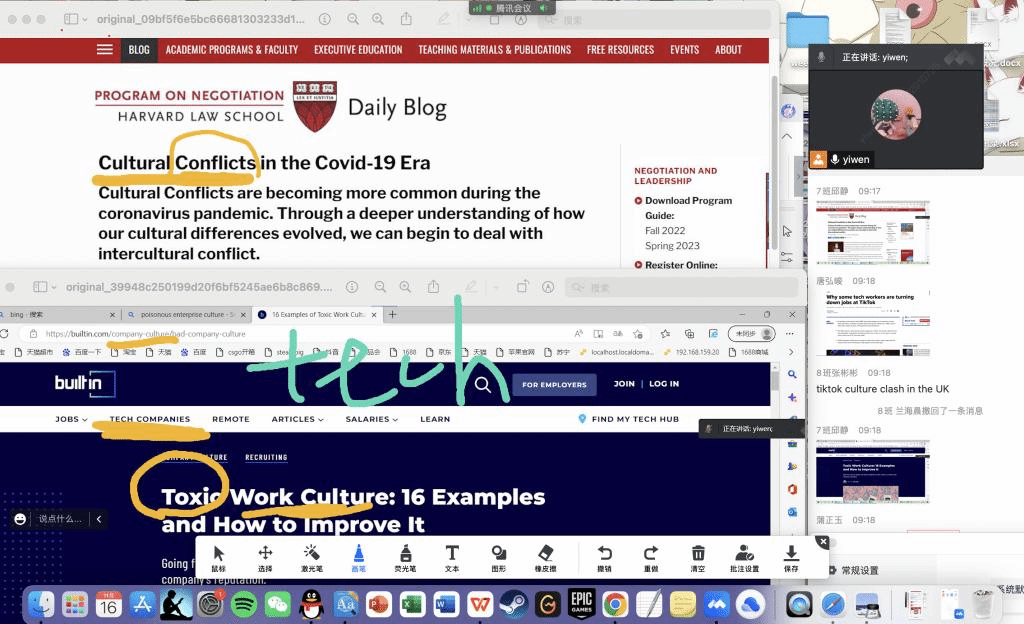Click the LOG IN link on builtin
Image resolution: width=1024 pixels, height=624 pixels.
tap(664, 384)
